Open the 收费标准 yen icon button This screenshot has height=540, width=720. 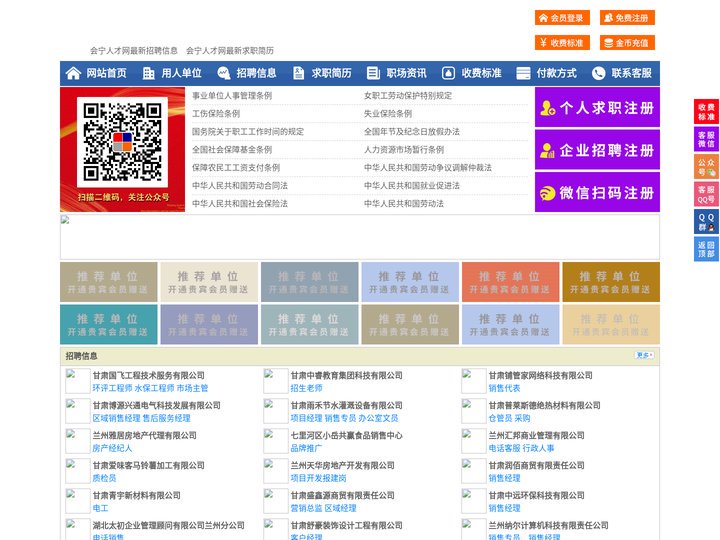[562, 43]
